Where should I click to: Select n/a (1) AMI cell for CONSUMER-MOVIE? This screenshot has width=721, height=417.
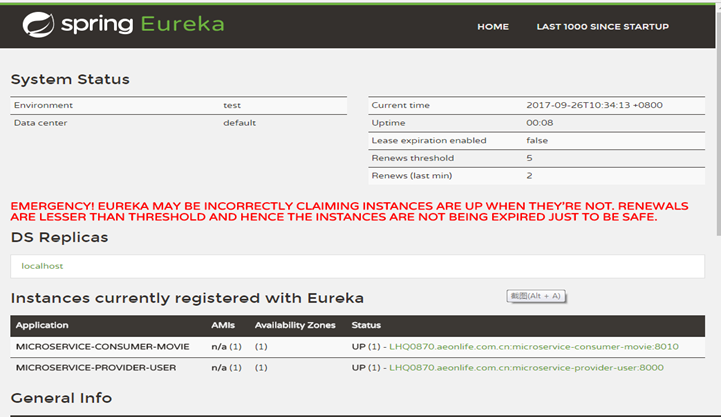[226, 347]
